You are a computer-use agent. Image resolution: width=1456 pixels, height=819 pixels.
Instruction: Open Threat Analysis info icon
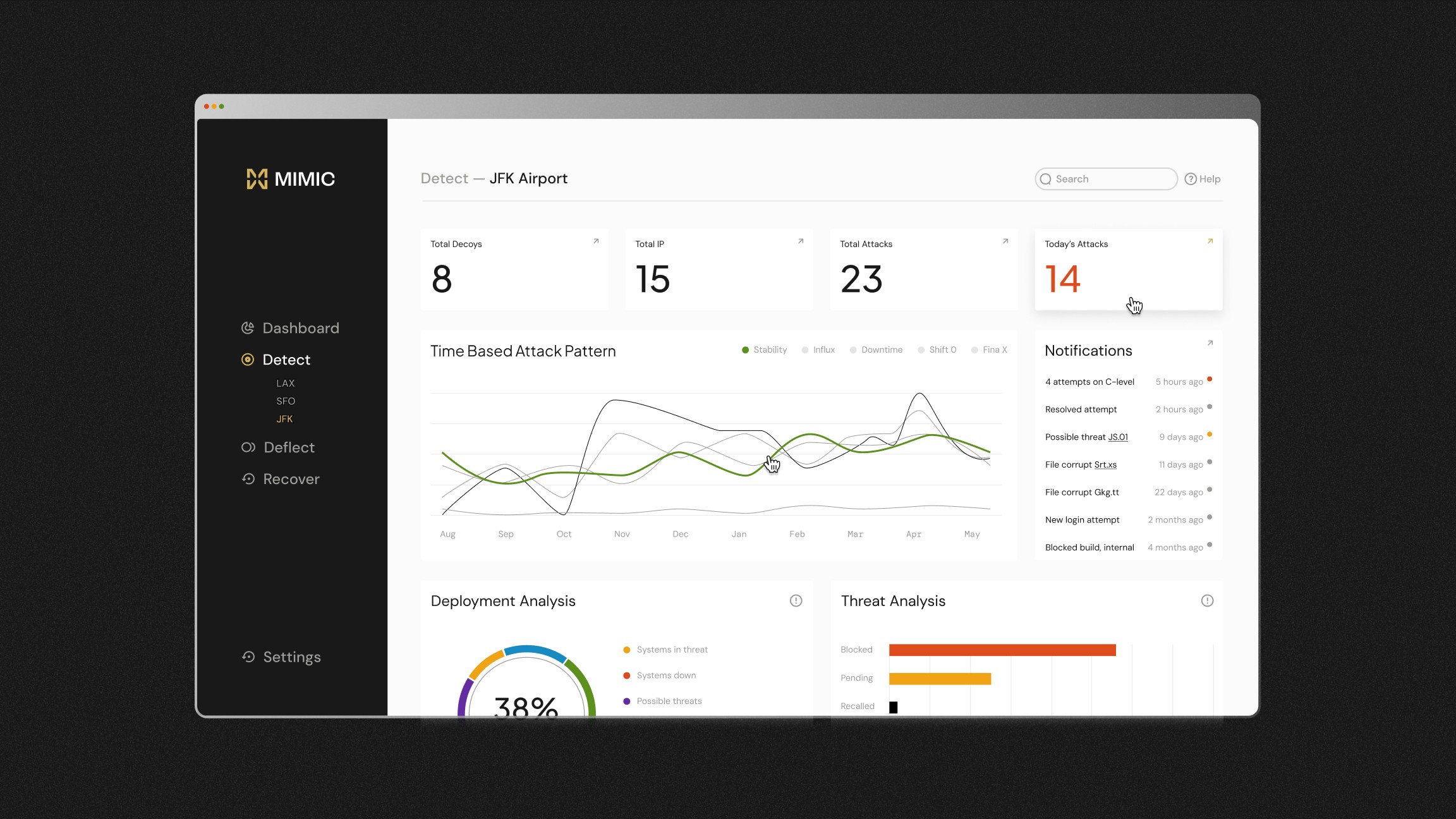tap(1207, 601)
